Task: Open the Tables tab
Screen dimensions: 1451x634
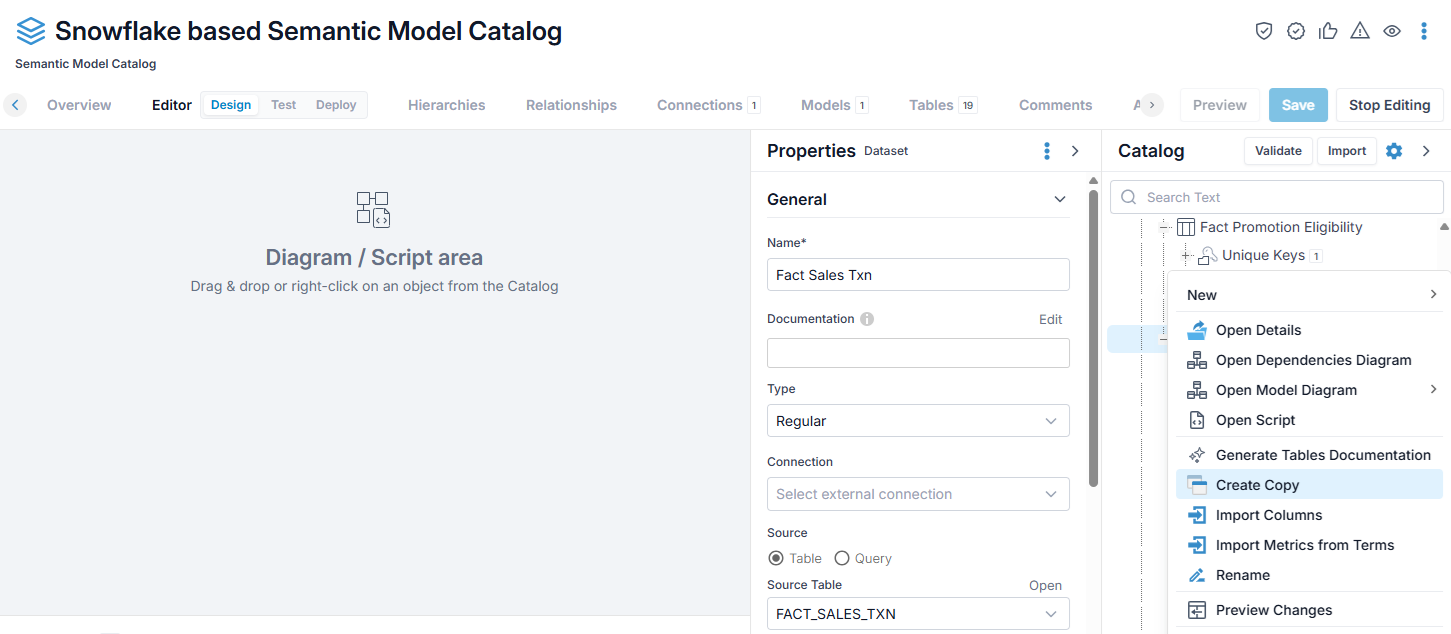Action: pos(942,105)
